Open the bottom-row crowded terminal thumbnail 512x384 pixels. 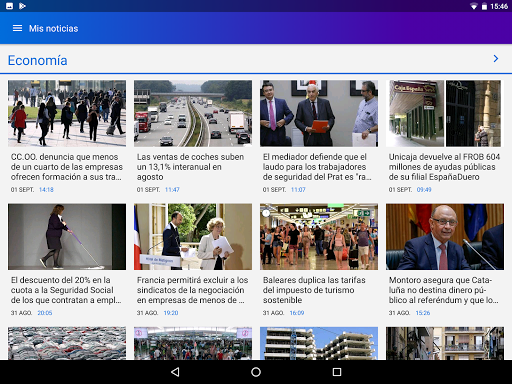(193, 343)
